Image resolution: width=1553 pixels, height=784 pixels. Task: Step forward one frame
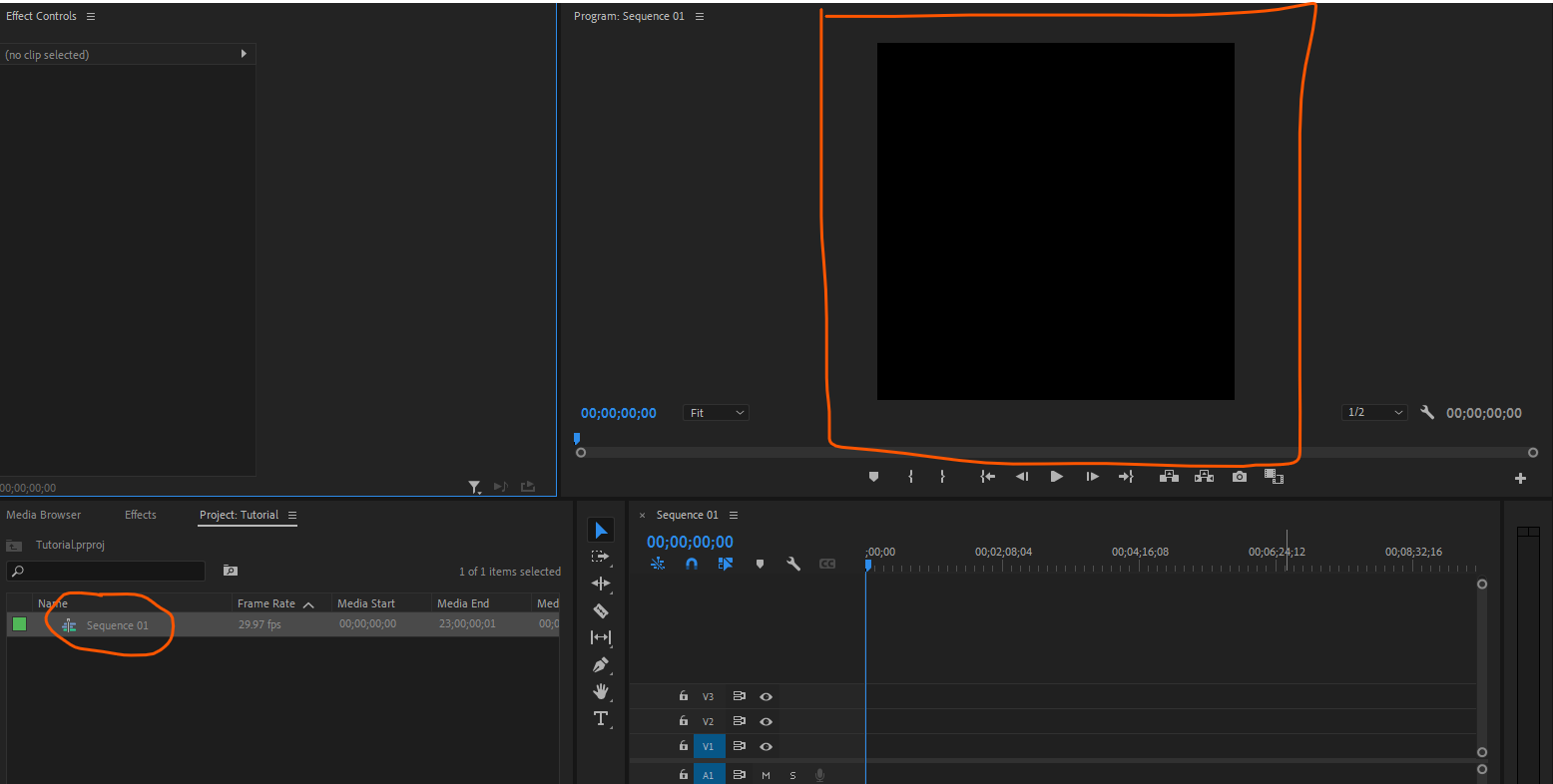point(1092,477)
